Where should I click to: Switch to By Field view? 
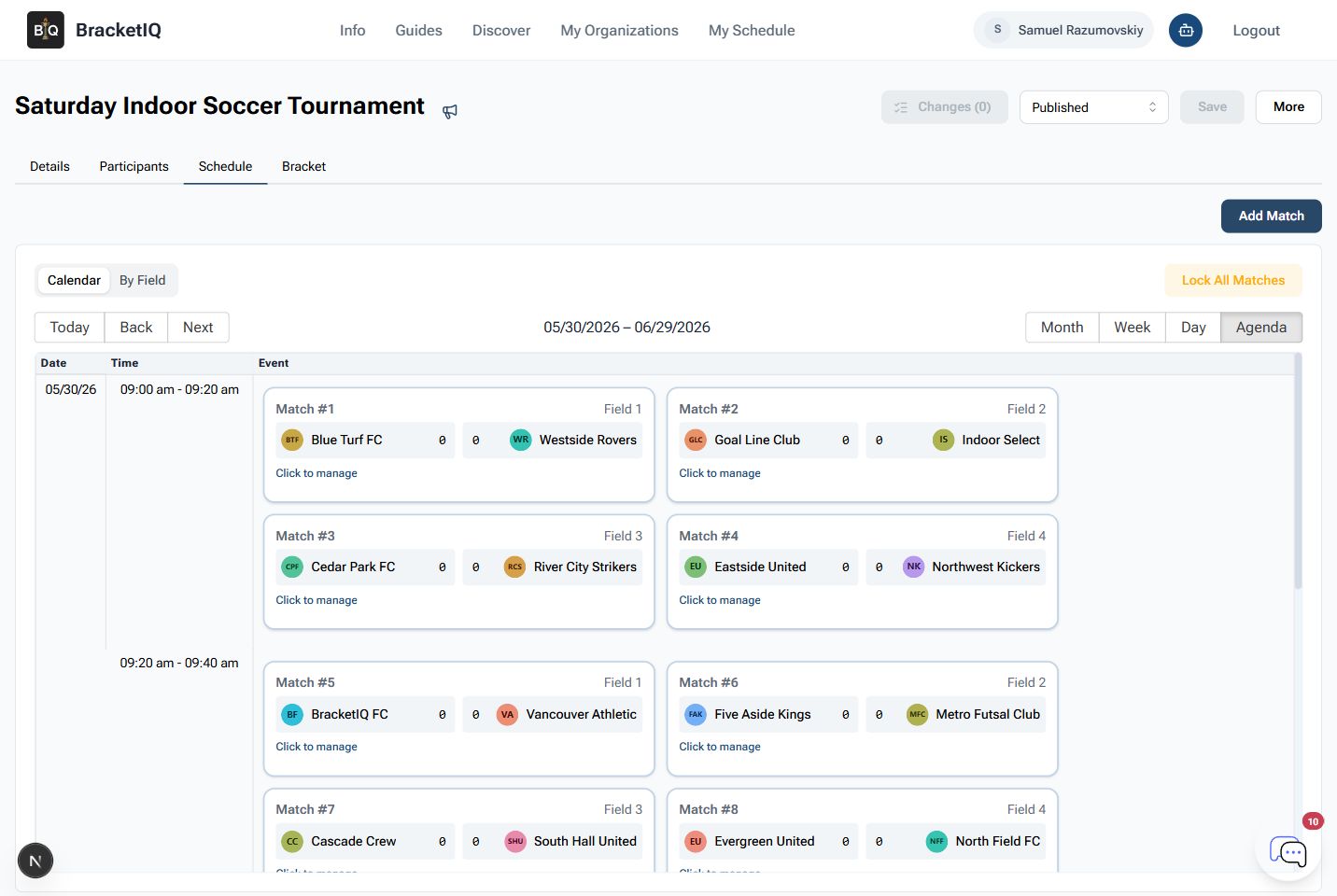[x=142, y=280]
